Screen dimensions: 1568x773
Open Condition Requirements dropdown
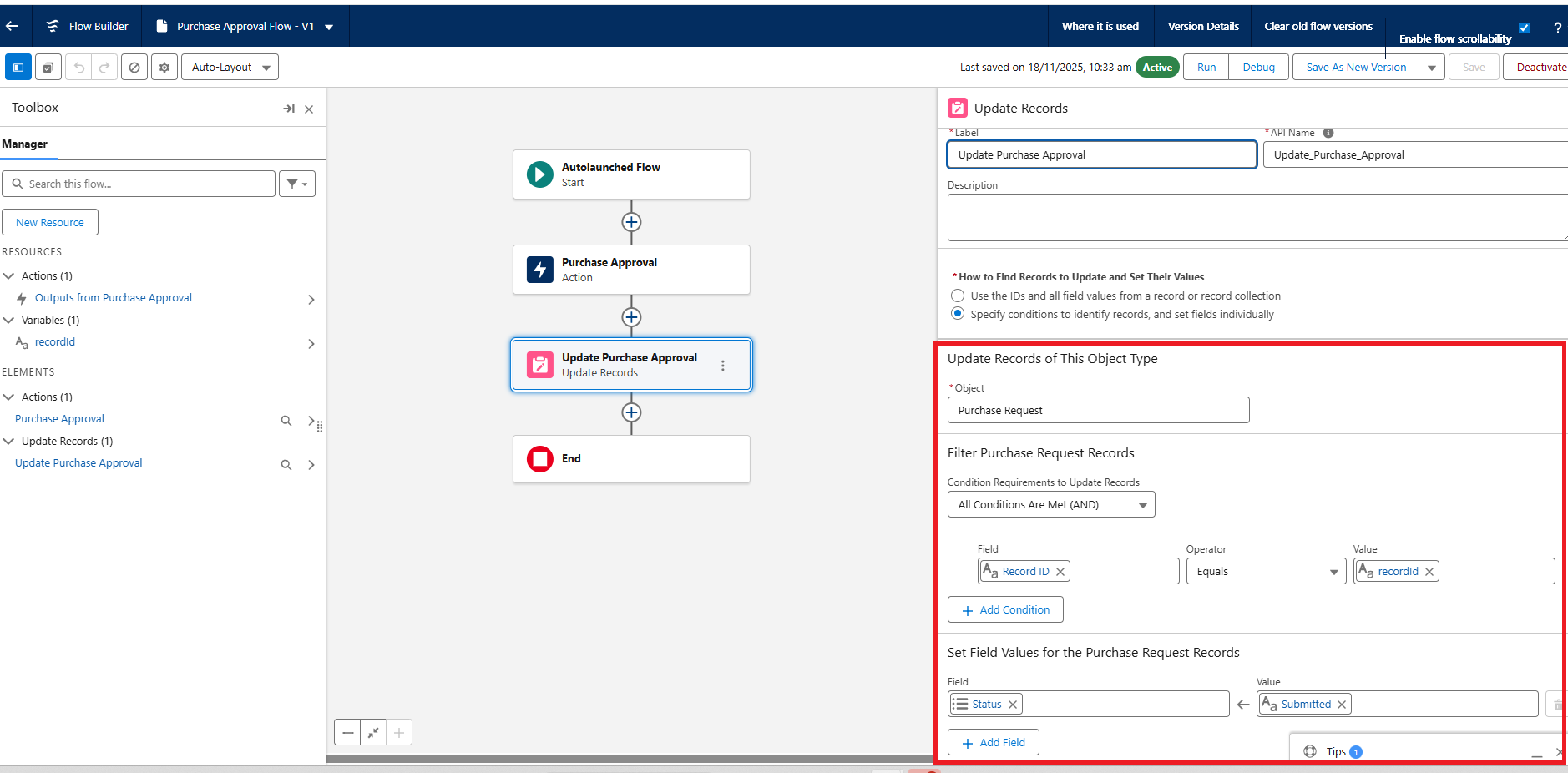tap(1050, 504)
